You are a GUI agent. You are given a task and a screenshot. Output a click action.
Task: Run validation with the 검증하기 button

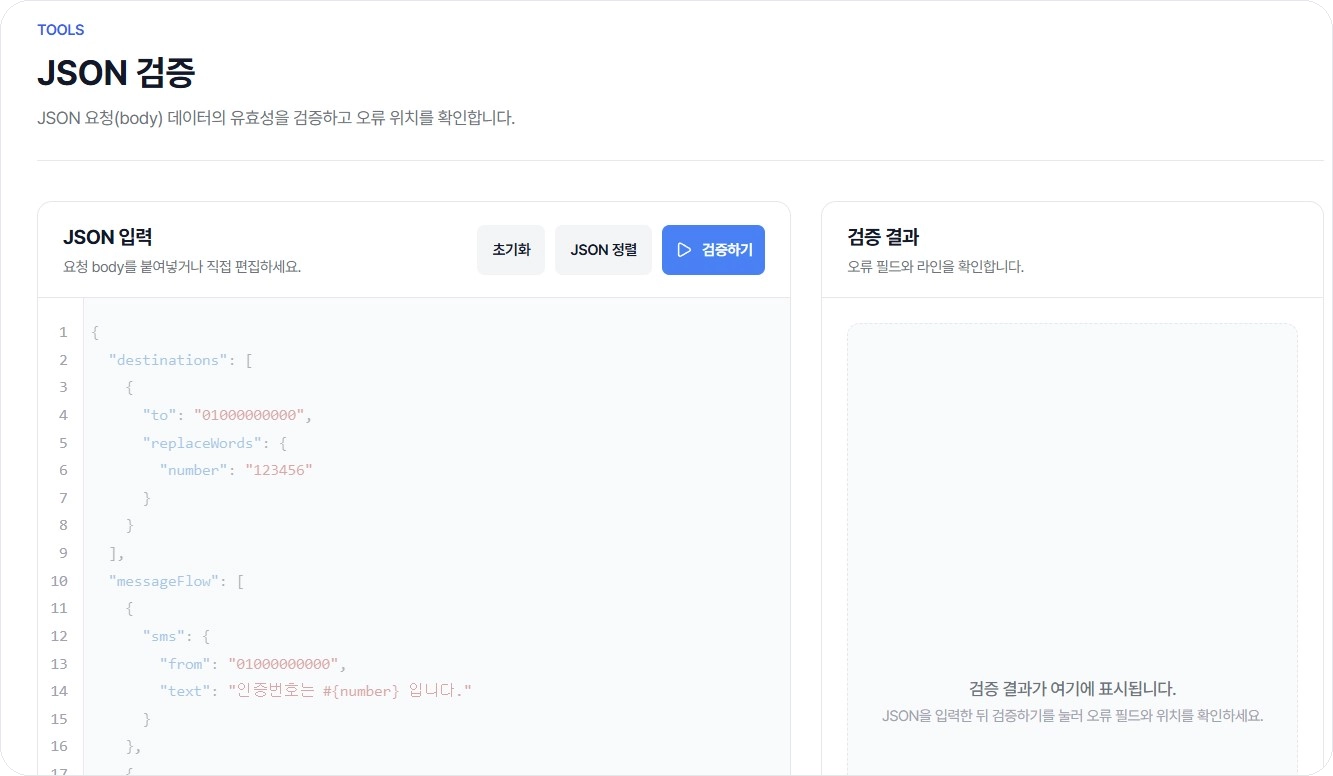[x=713, y=250]
